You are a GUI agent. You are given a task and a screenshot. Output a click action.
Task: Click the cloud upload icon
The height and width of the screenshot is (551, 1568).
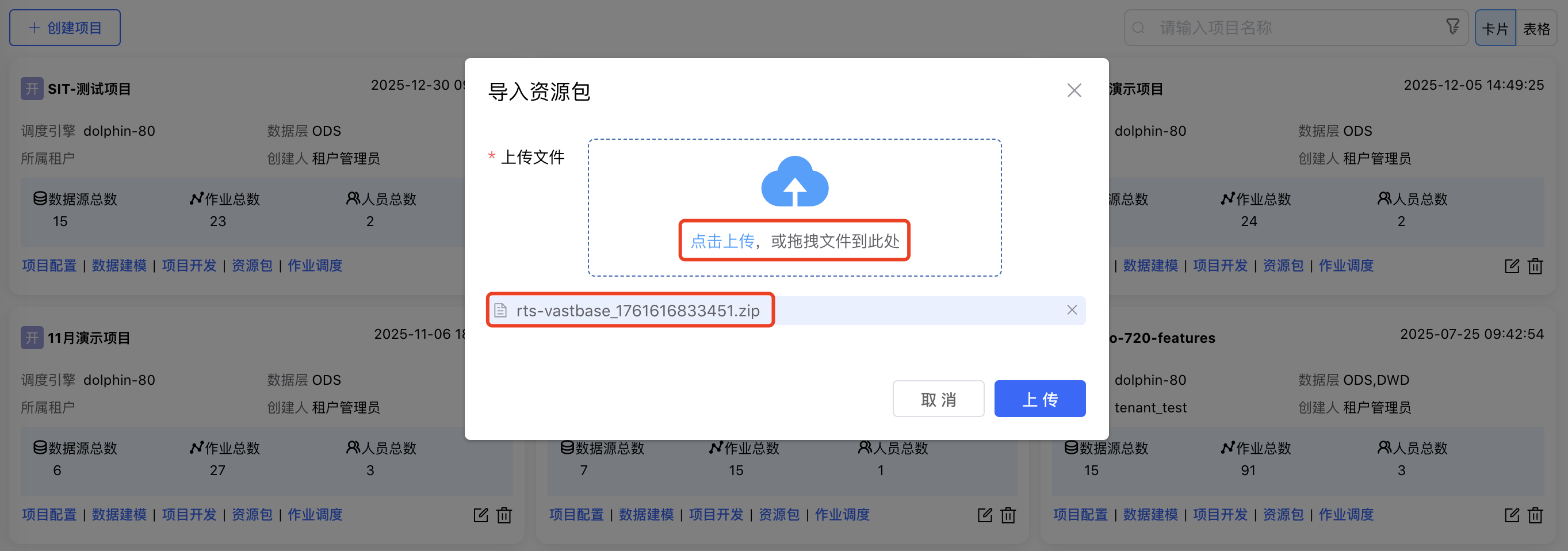point(794,181)
